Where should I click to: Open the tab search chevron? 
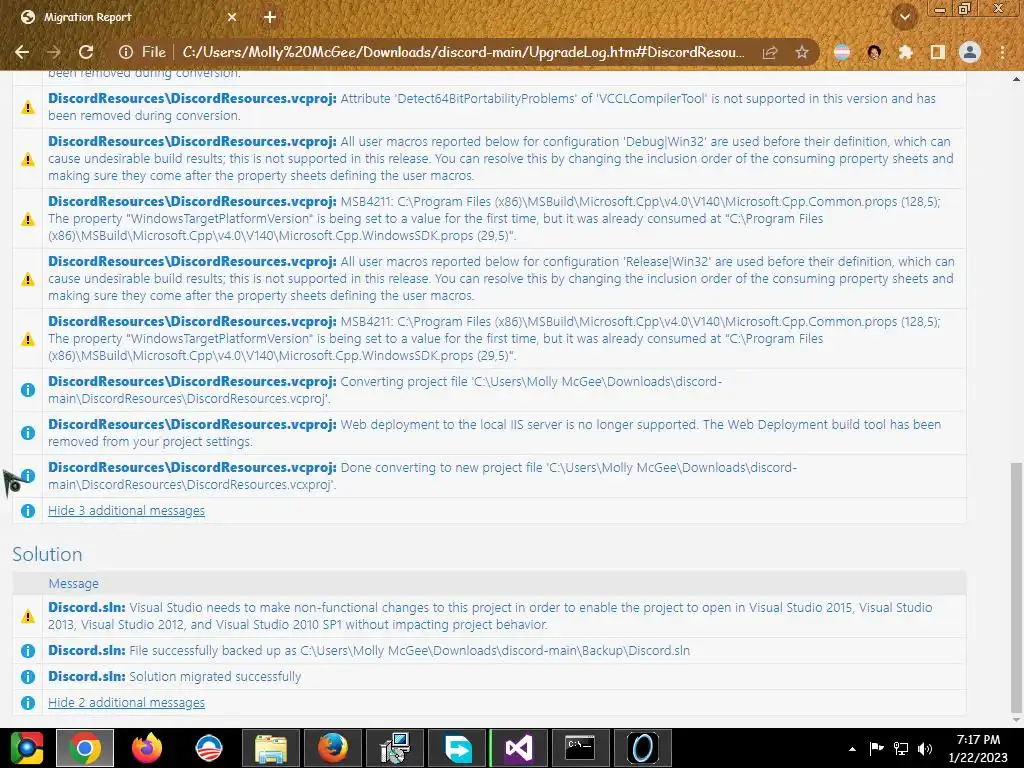tap(905, 17)
